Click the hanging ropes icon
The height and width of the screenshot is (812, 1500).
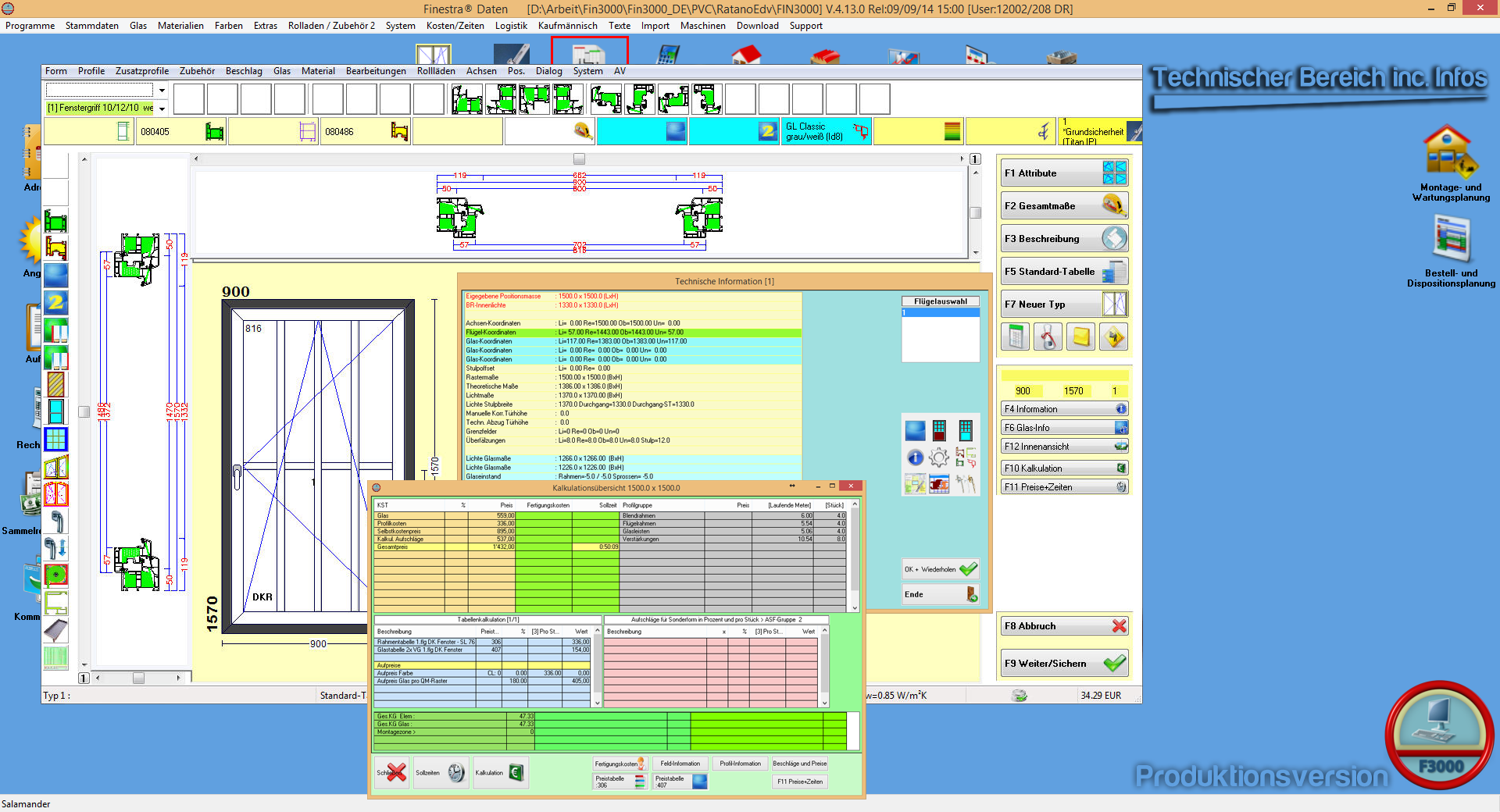pos(966,484)
